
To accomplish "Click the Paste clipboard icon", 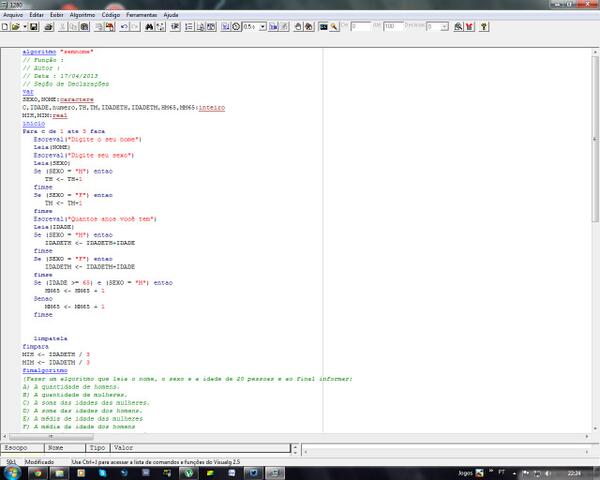I will 85,27.
